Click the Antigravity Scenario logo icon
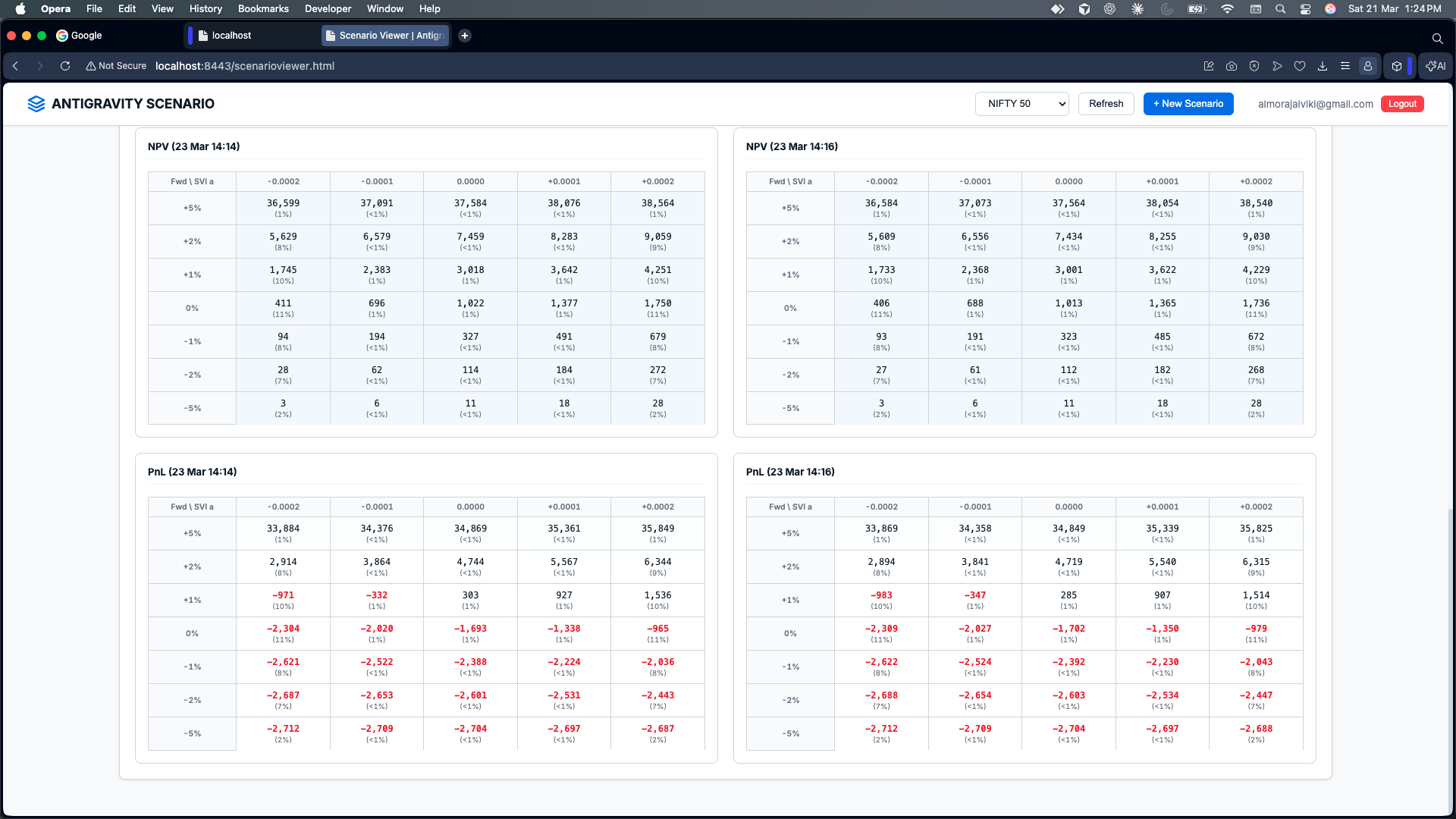The height and width of the screenshot is (819, 1456). 36,104
